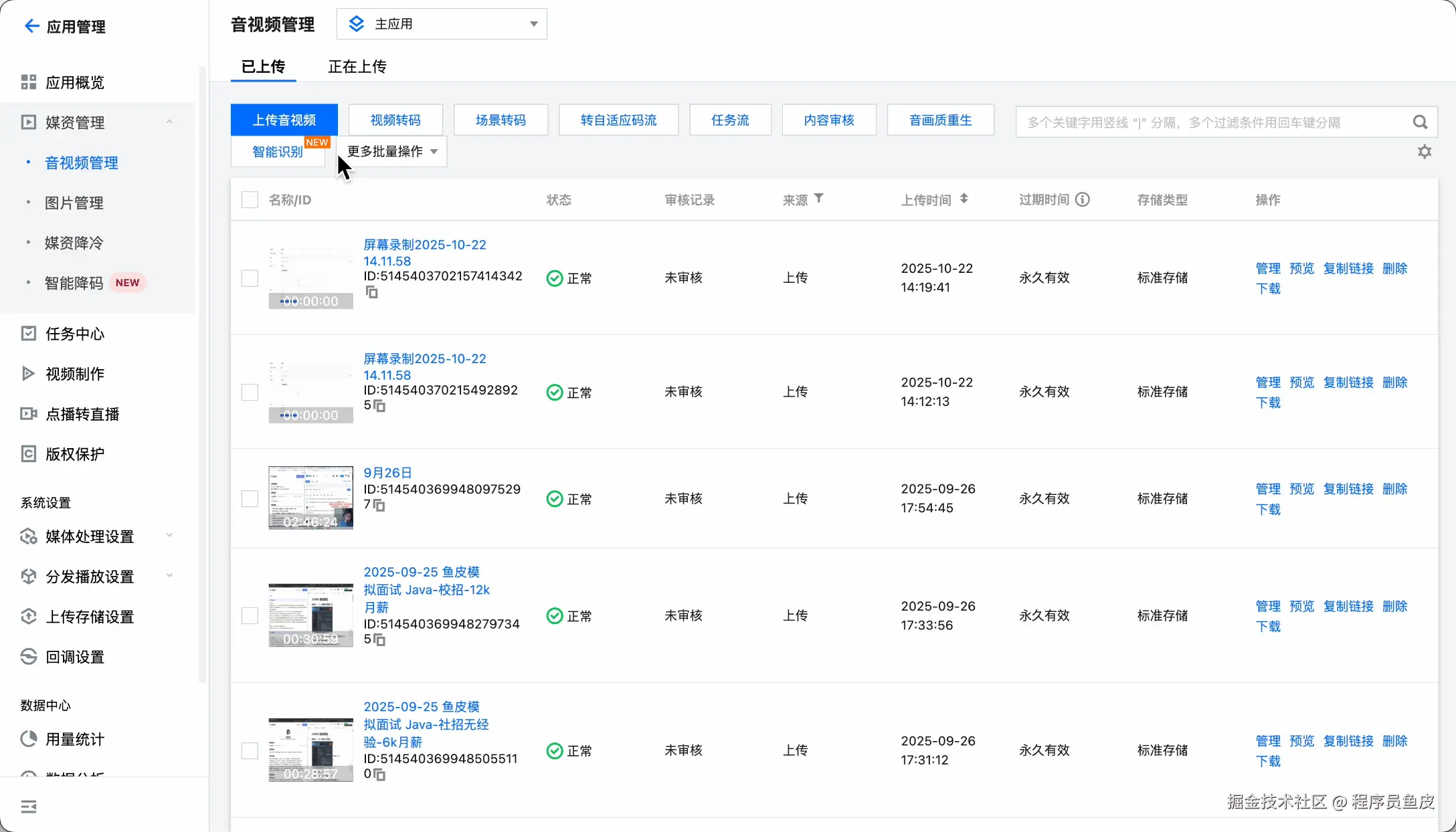Click the back arrow beside 应用管理
Screen dimensions: 1456x832
point(31,26)
